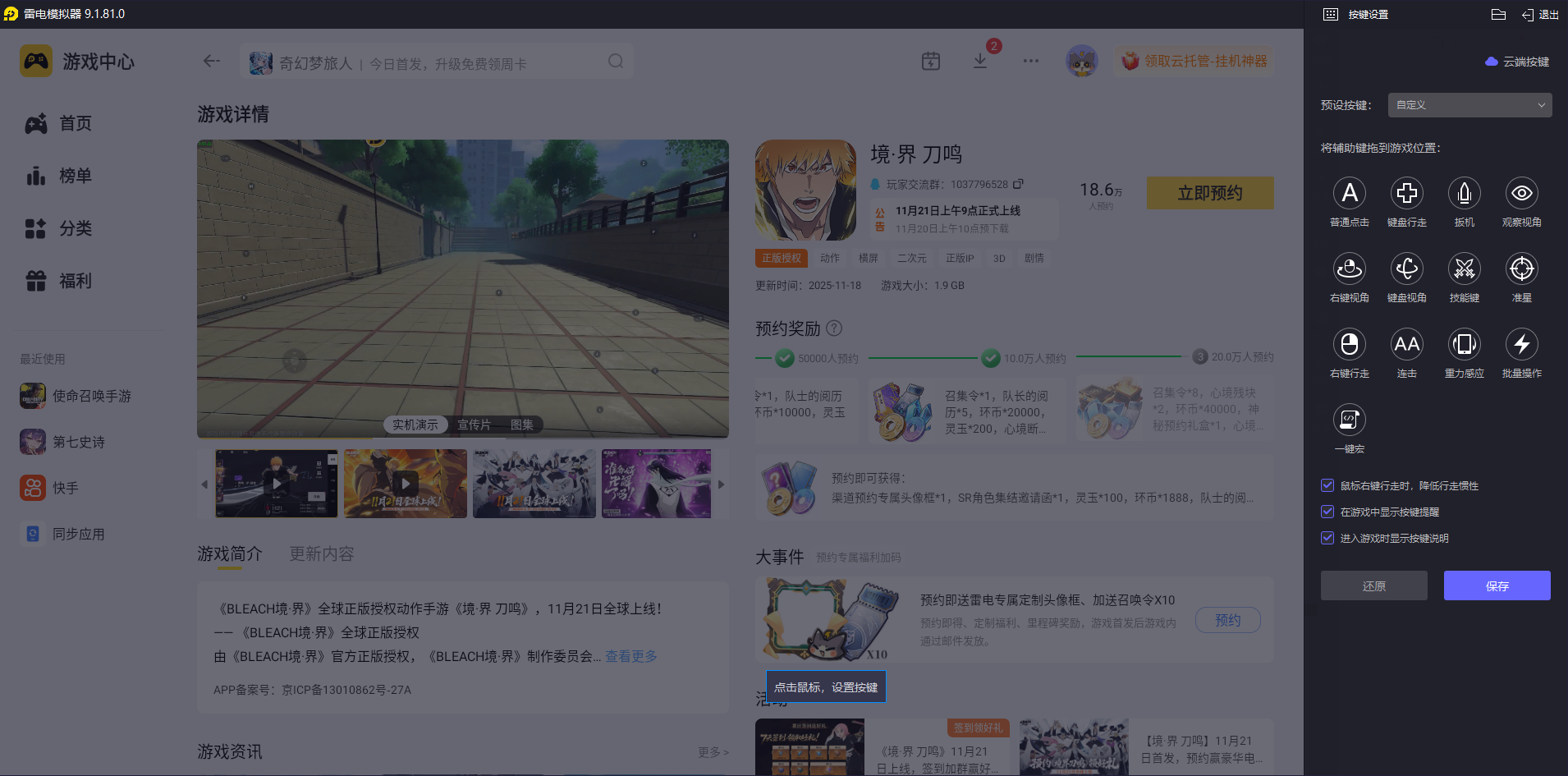Viewport: 1568px width, 776px height.
Task: Toggle 在游戏中显示按键提醒 checkbox
Action: [1327, 512]
